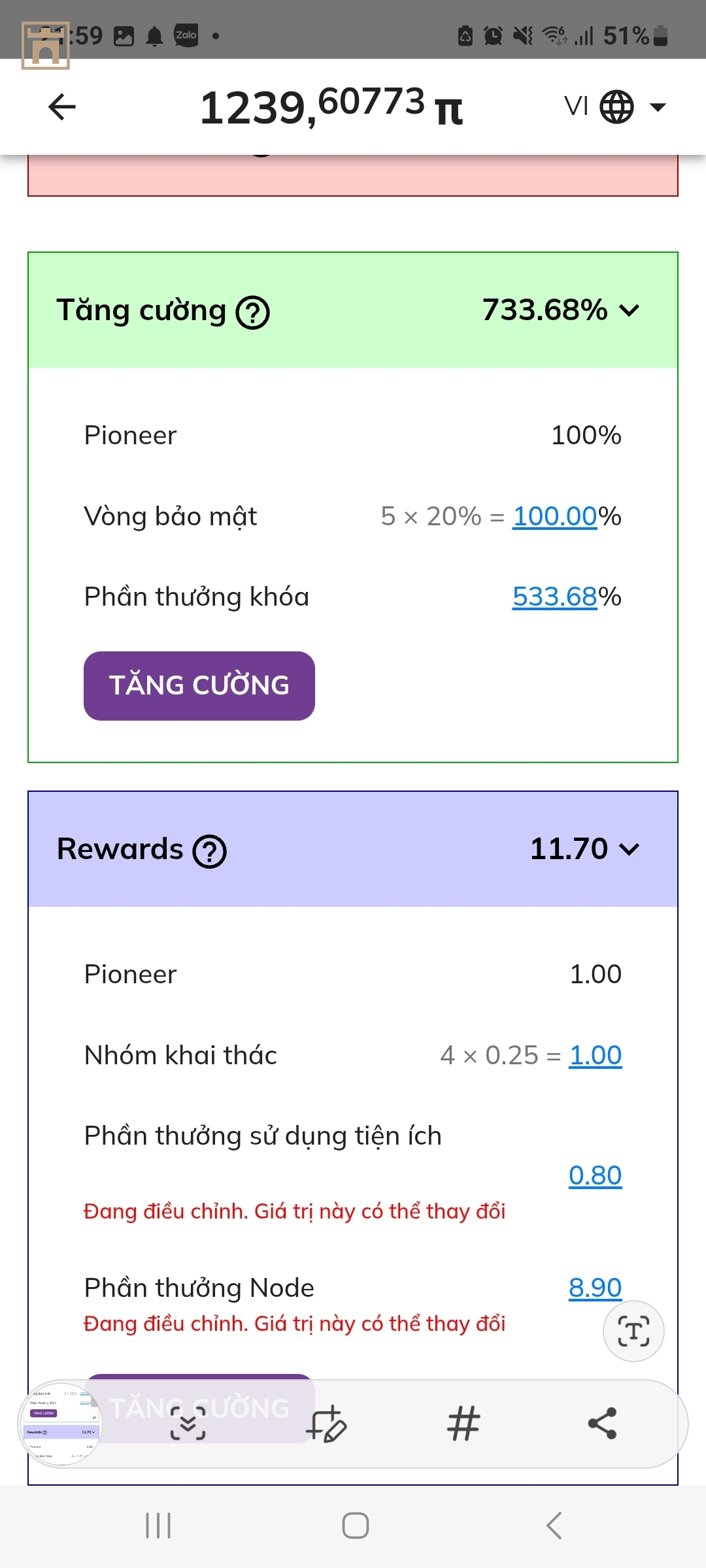The height and width of the screenshot is (1568, 706).
Task: Tap the Android home navigation button
Action: click(x=355, y=1526)
